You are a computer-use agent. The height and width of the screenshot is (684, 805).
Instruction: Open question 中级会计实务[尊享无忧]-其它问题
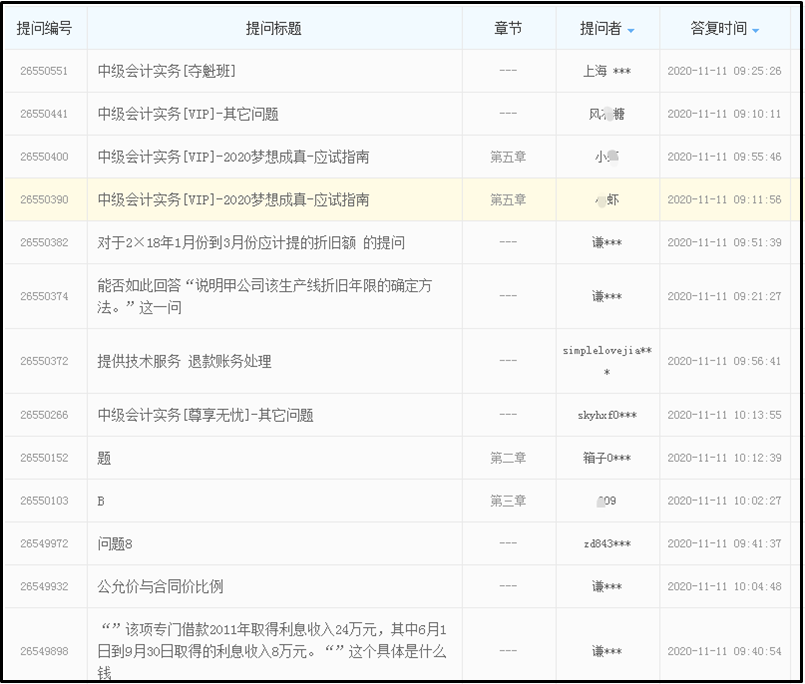click(x=205, y=415)
